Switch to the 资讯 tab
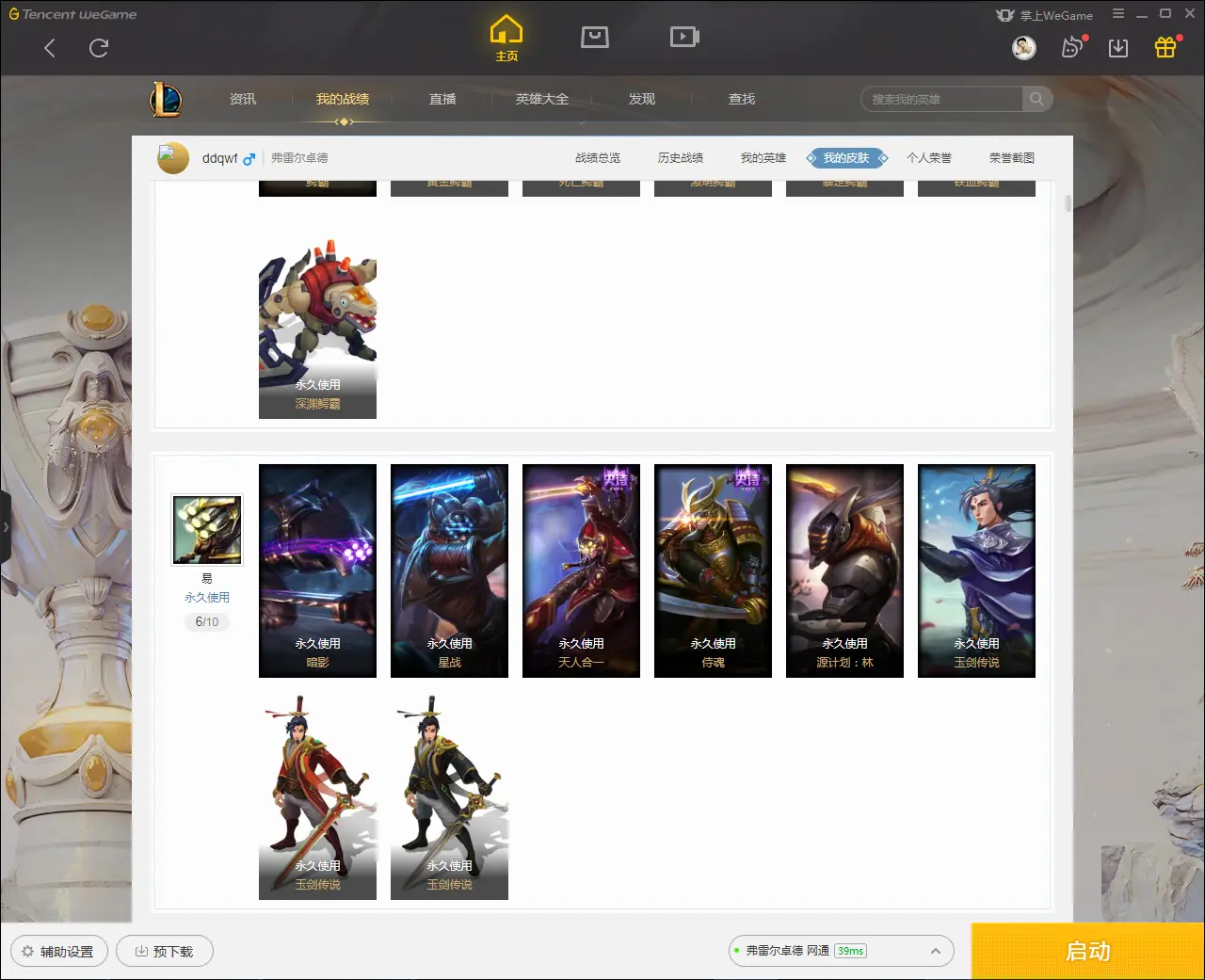Screen dimensions: 1205x980 point(243,99)
